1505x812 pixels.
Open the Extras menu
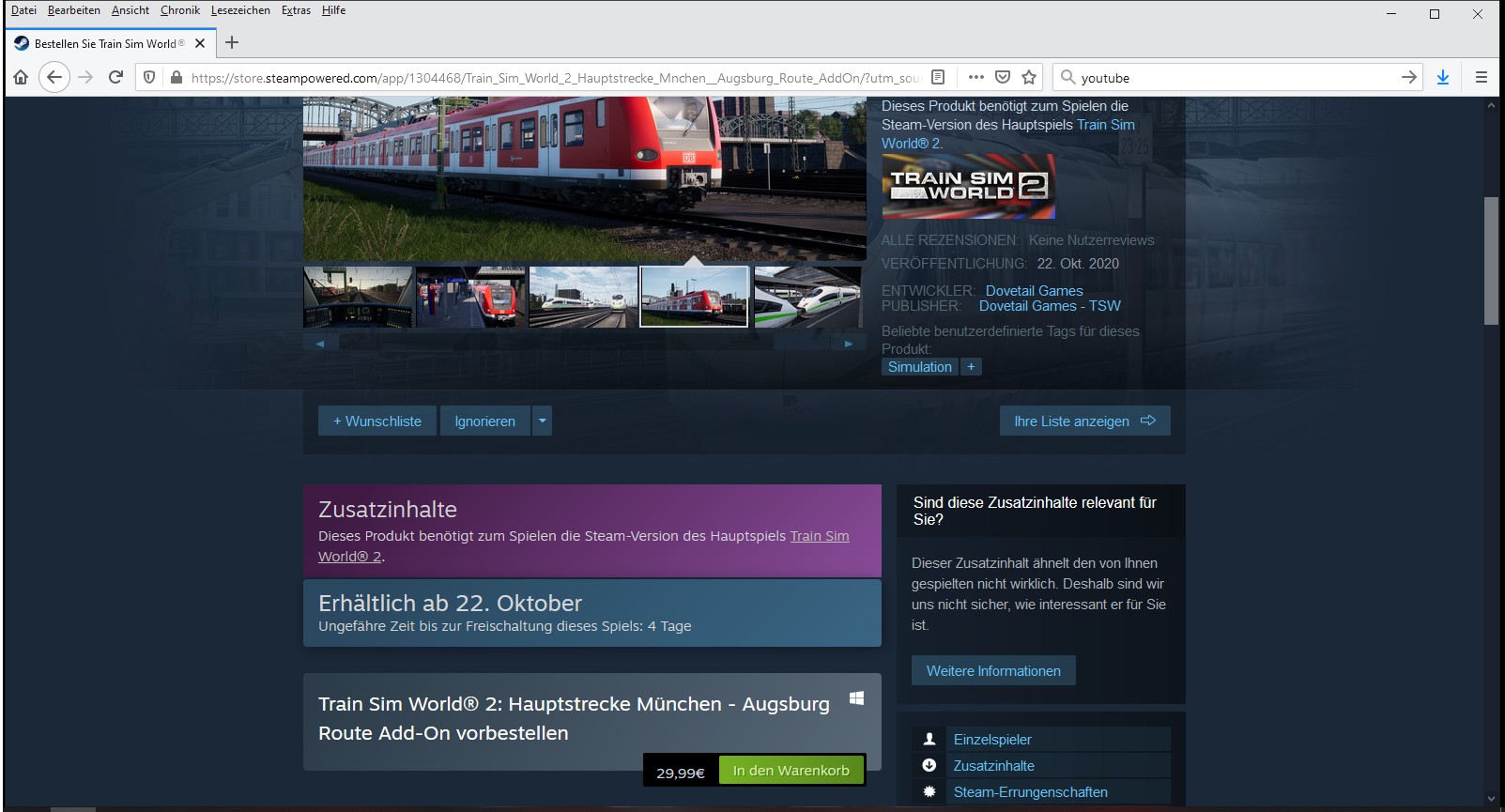click(x=296, y=10)
